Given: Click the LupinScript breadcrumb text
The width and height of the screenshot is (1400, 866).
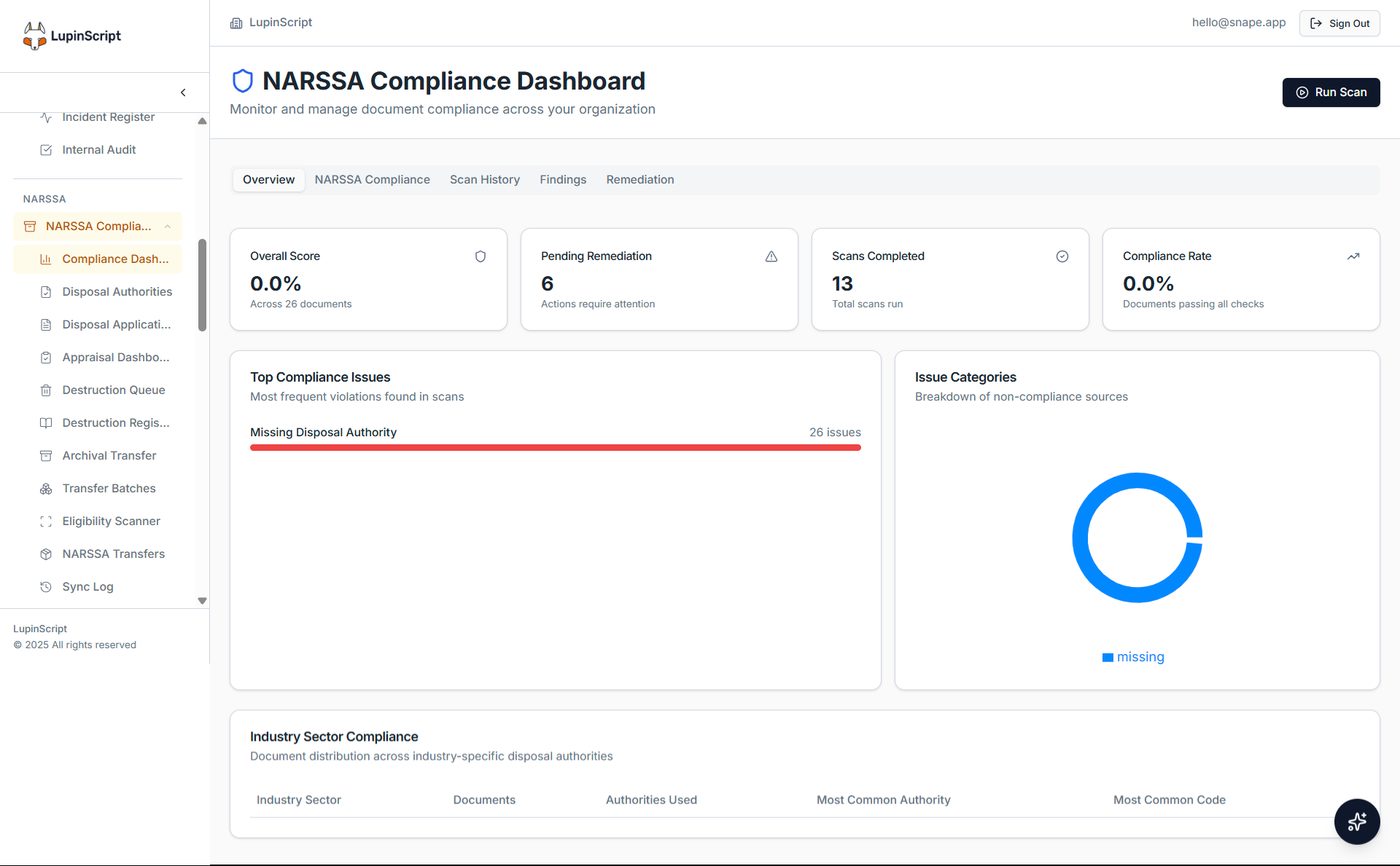Looking at the screenshot, I should coord(280,22).
